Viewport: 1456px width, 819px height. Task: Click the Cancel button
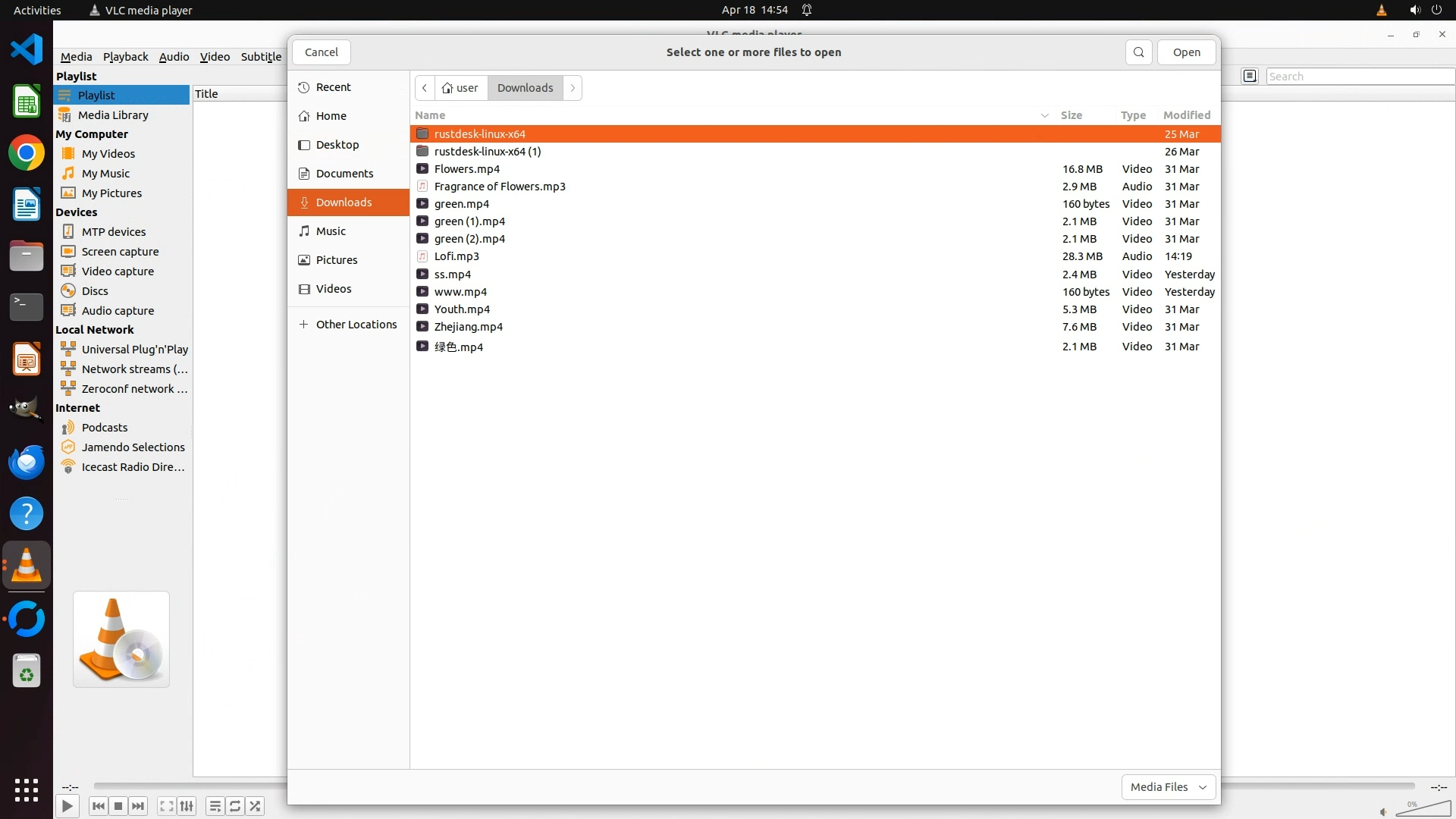click(321, 52)
